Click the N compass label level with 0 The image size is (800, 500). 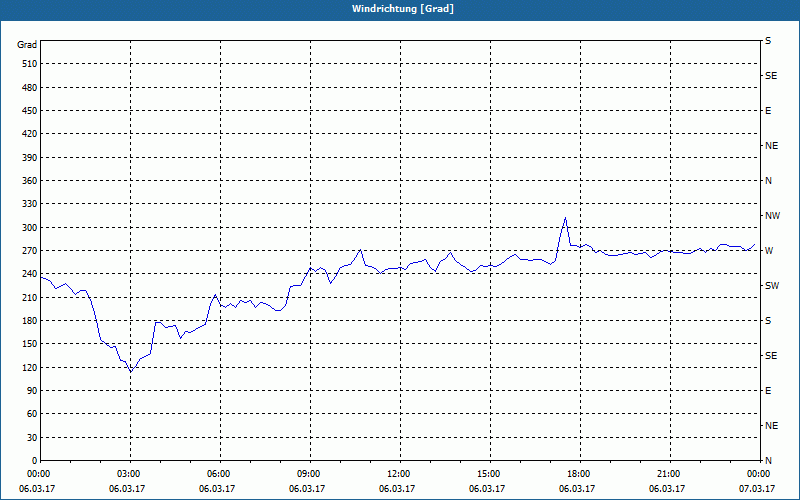[x=768, y=460]
